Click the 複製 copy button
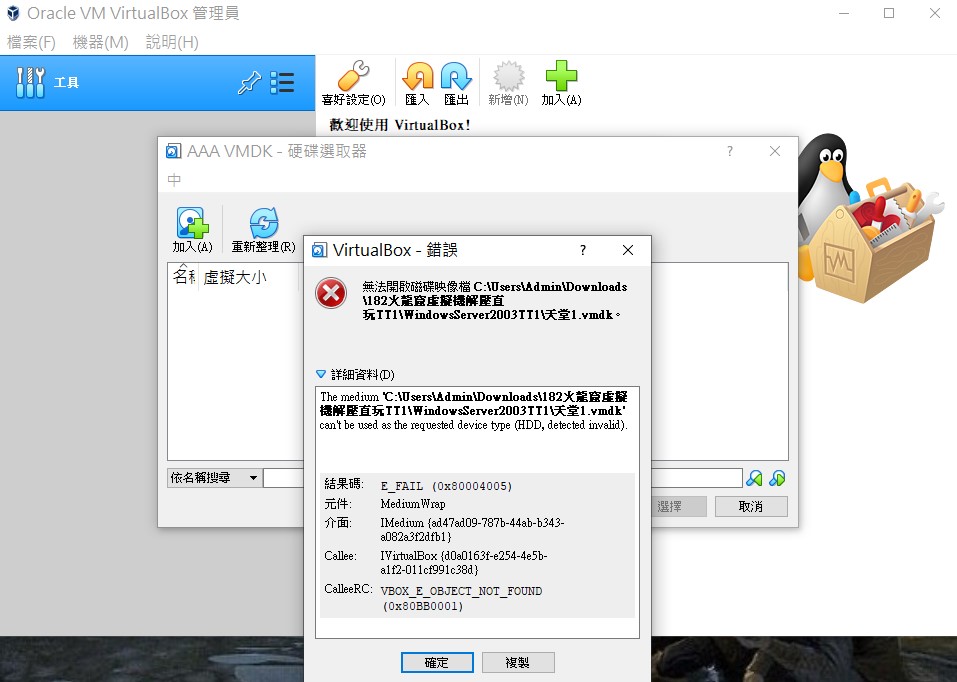 518,662
